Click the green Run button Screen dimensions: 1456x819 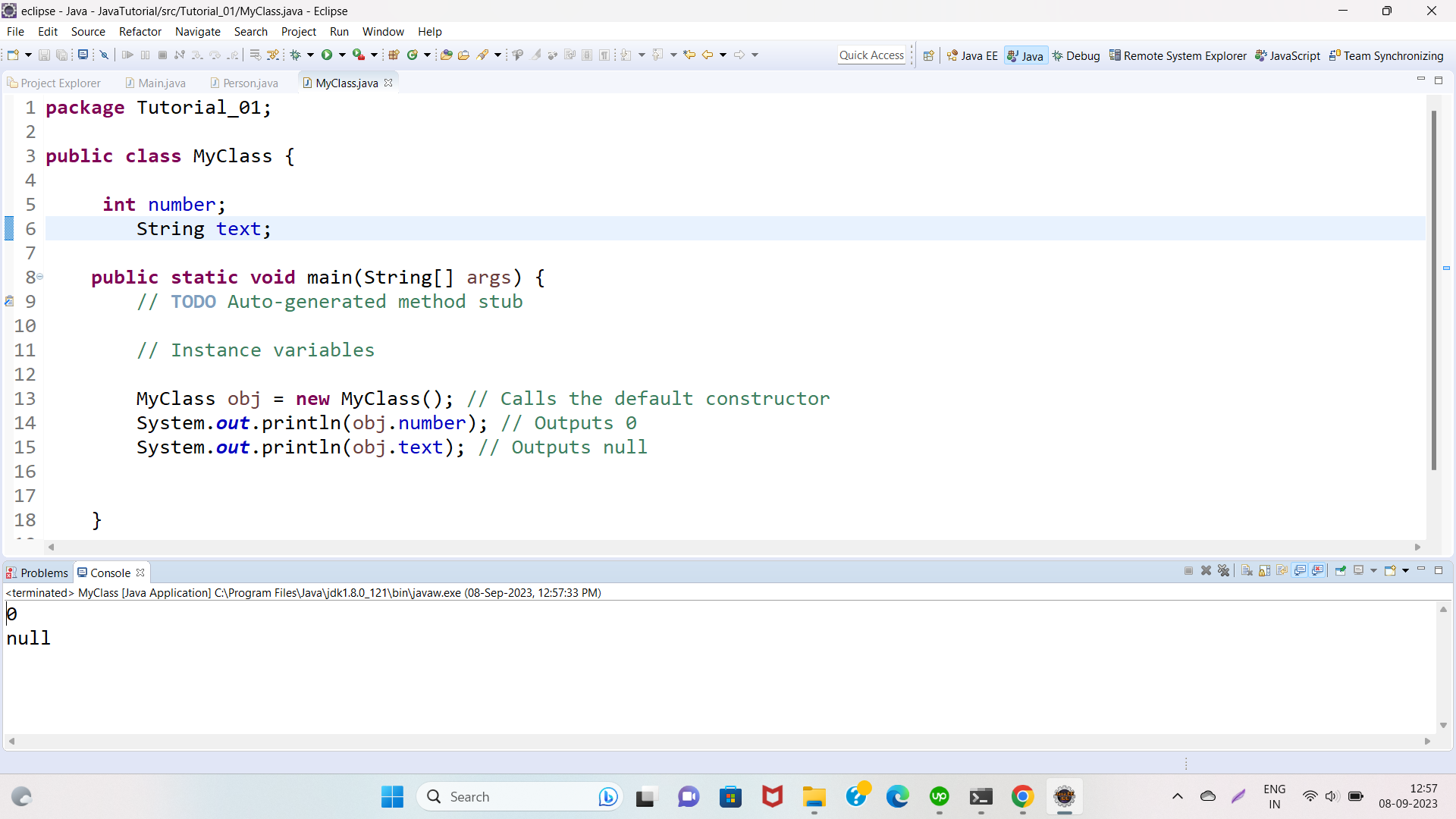point(327,55)
